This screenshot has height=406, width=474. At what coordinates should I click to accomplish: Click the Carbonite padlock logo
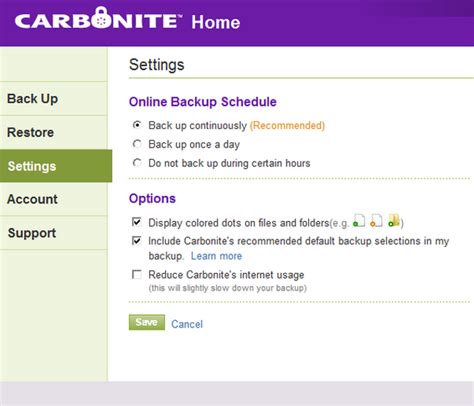103,17
